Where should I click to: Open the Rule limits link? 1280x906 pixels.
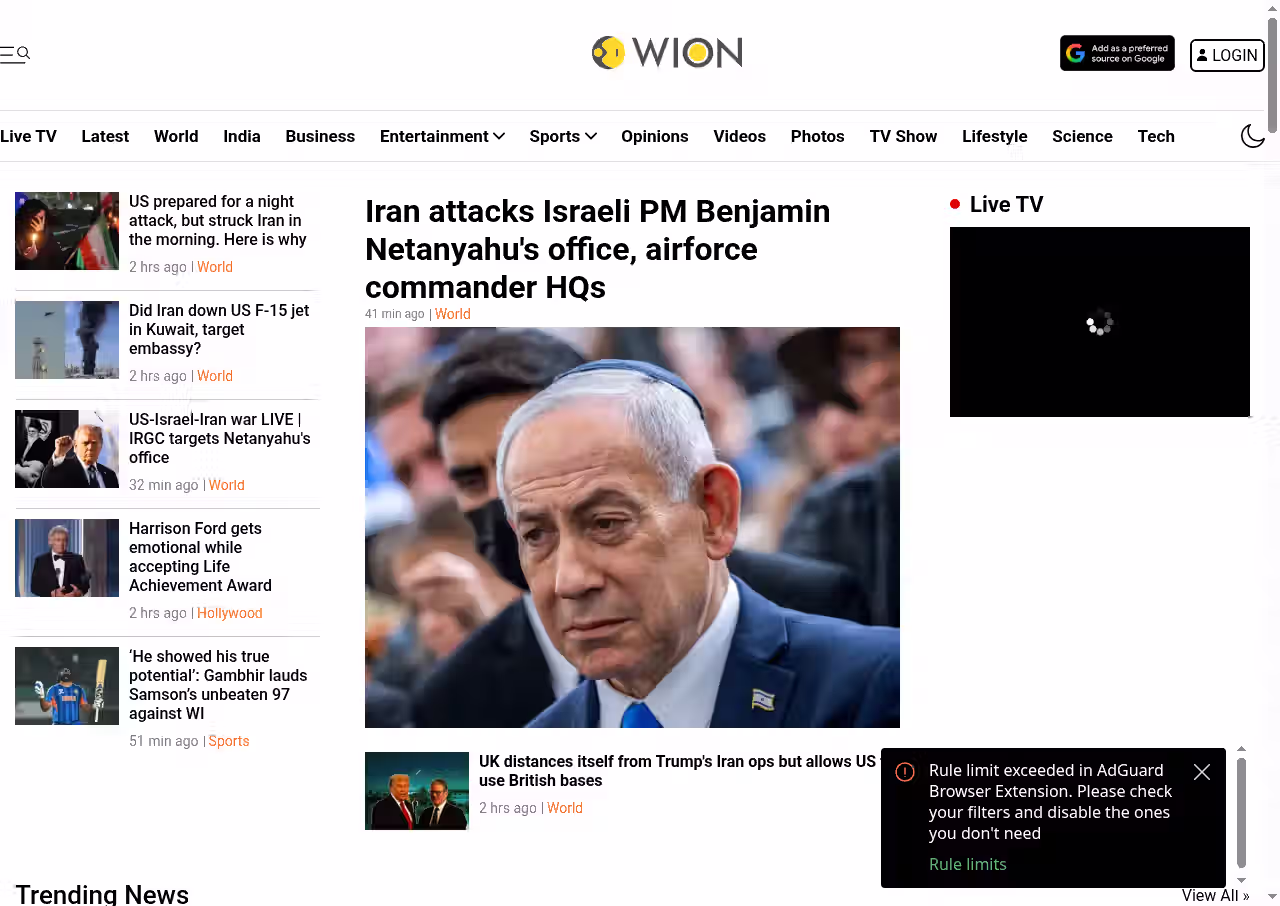(968, 864)
